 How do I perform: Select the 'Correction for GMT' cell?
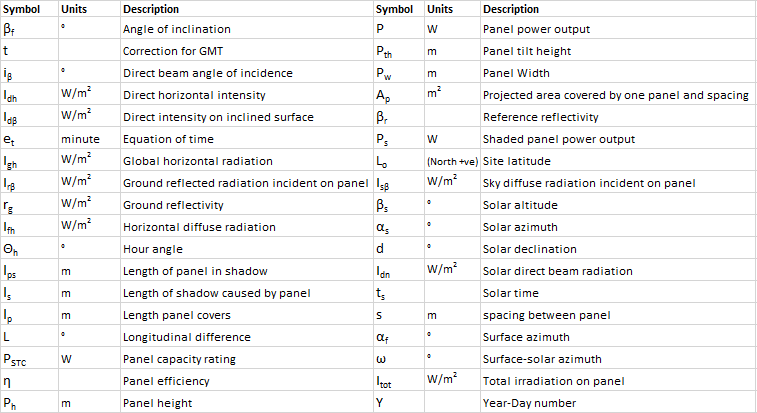[247, 51]
